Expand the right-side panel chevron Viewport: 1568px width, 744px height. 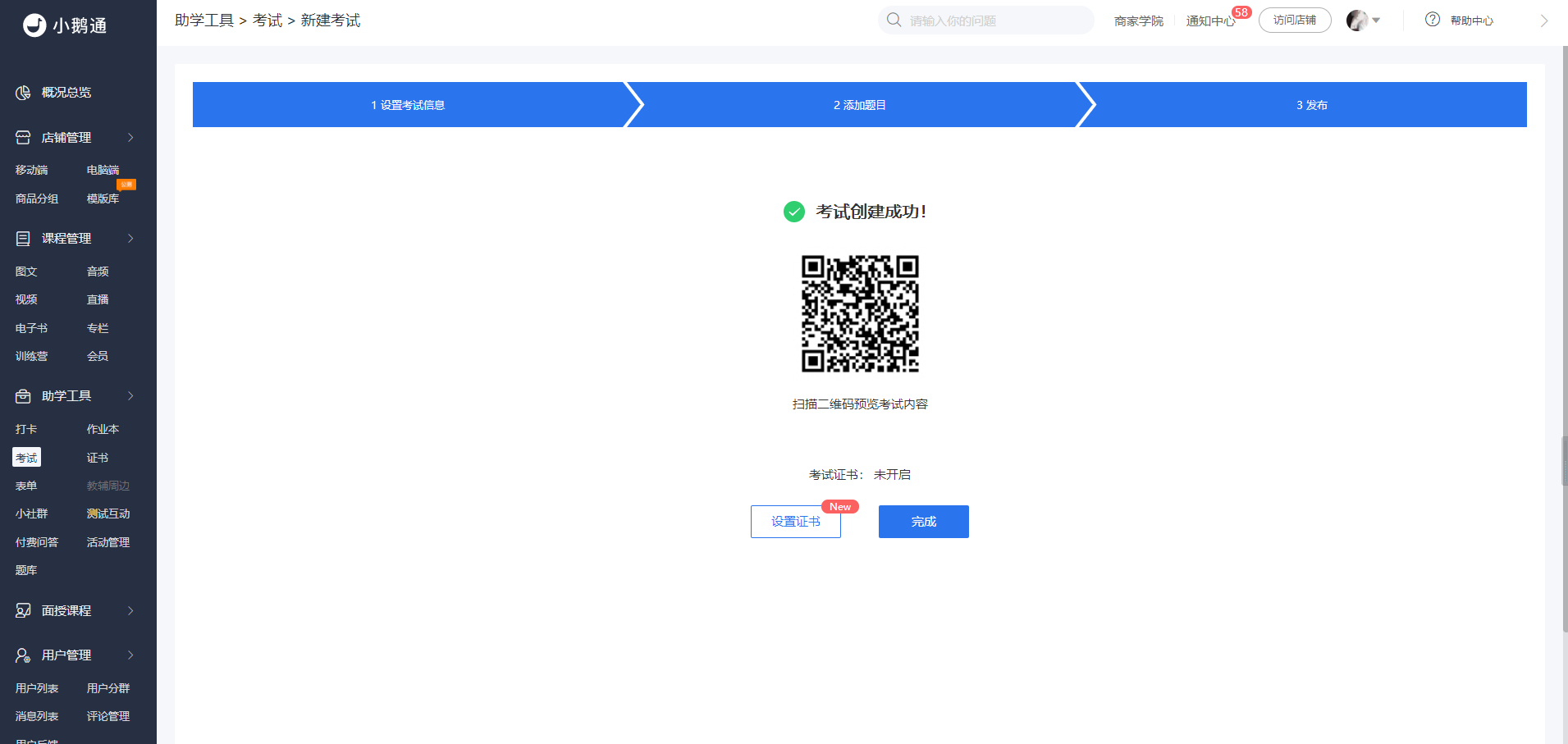tap(1544, 21)
